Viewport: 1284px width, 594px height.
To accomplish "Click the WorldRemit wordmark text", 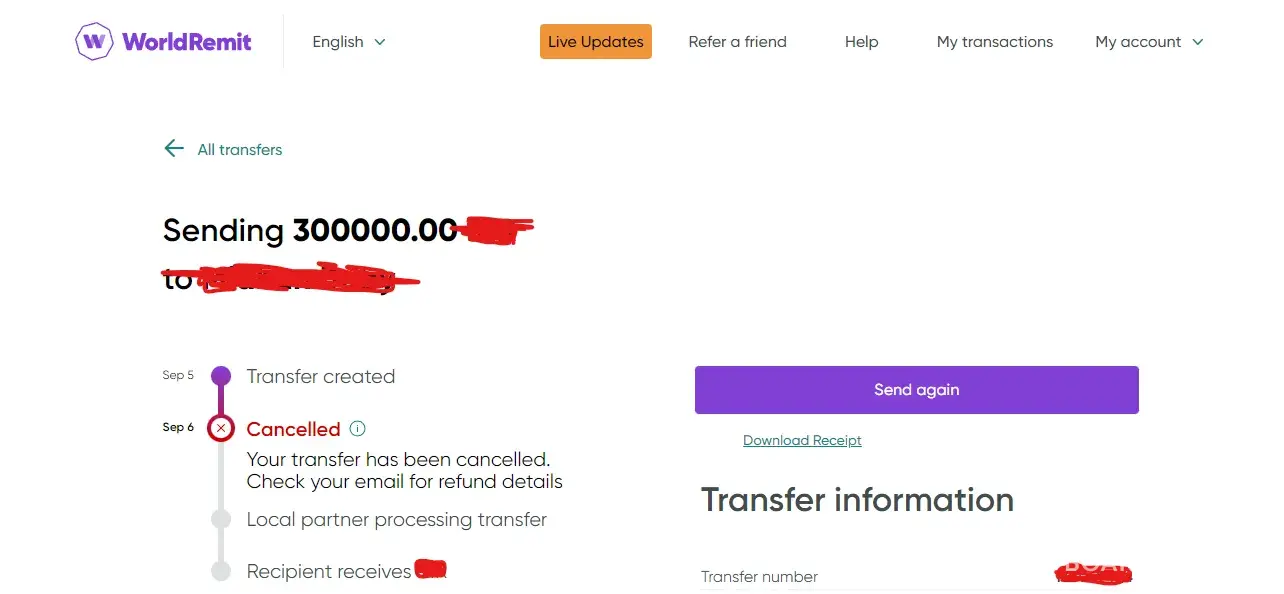I will [187, 42].
